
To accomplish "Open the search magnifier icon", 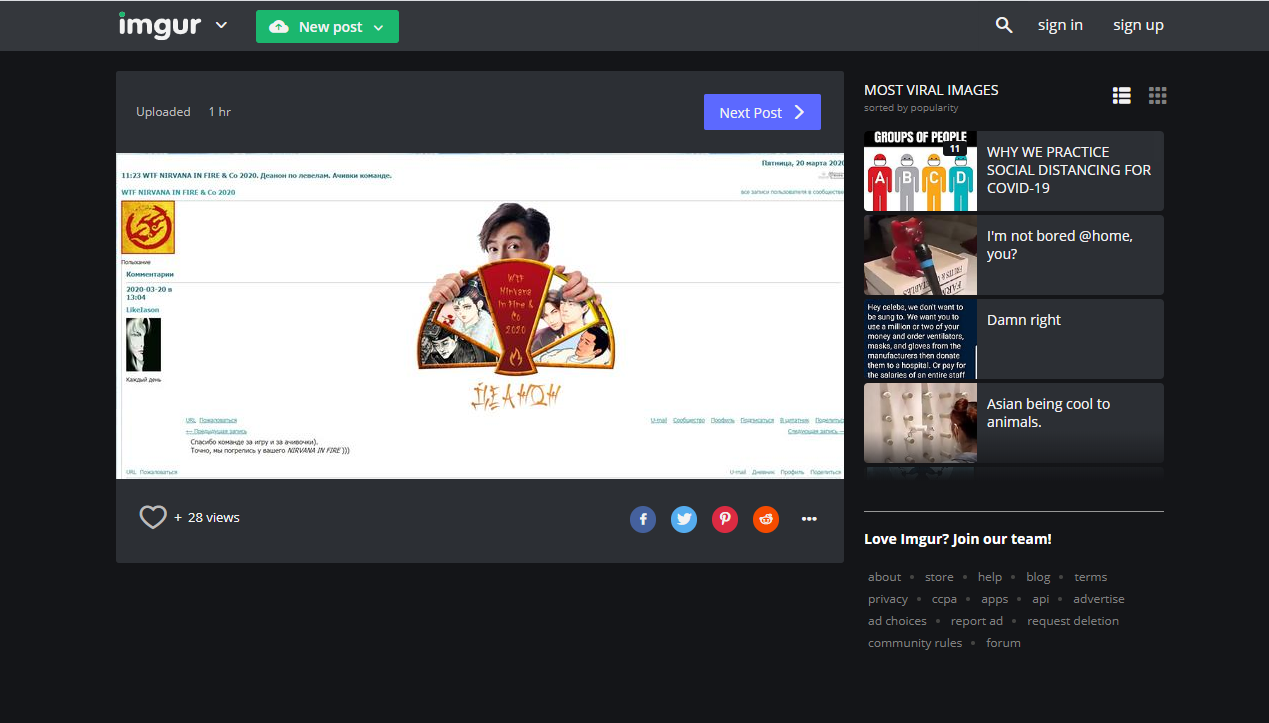I will coord(1004,25).
